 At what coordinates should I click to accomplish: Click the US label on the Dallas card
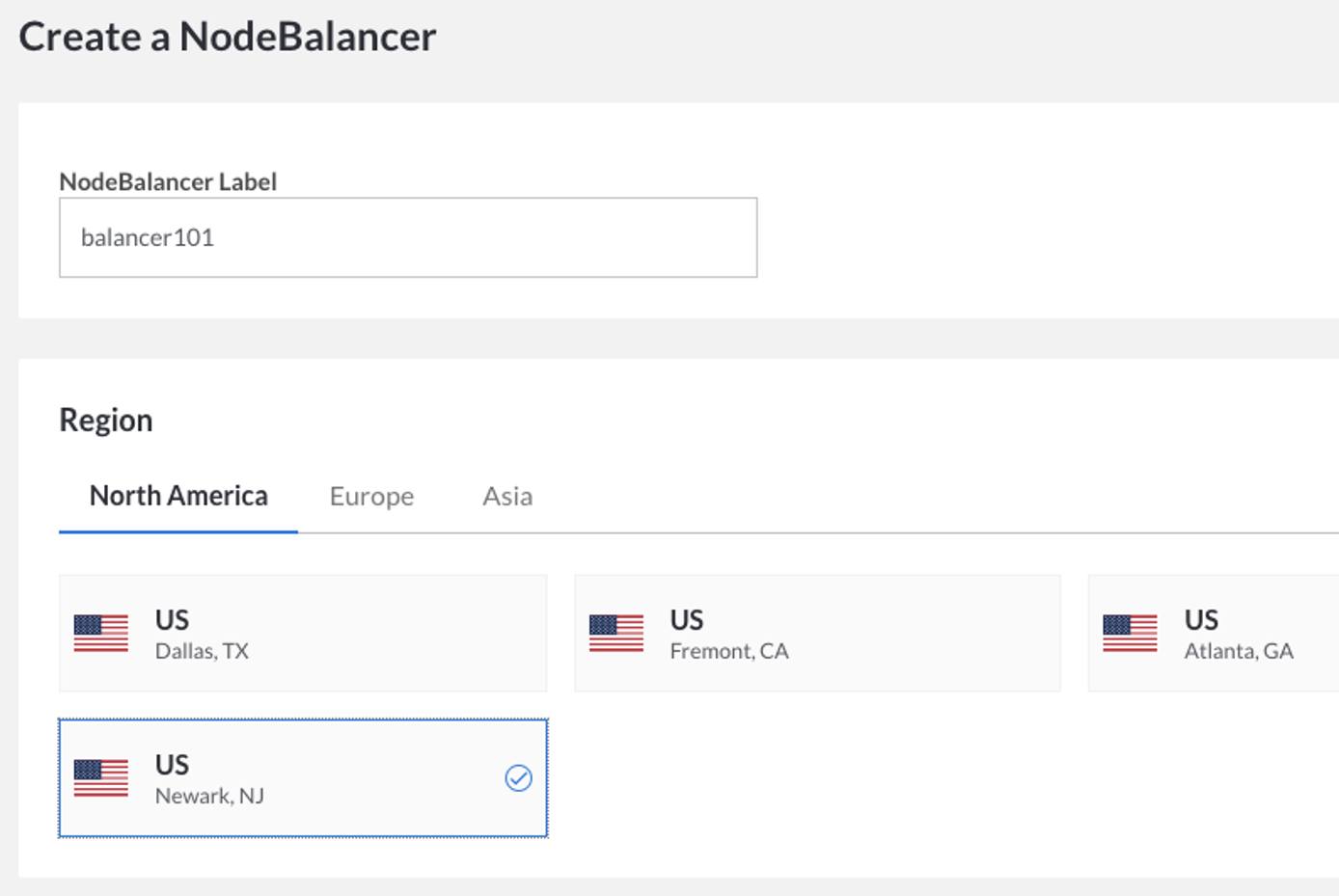(171, 620)
